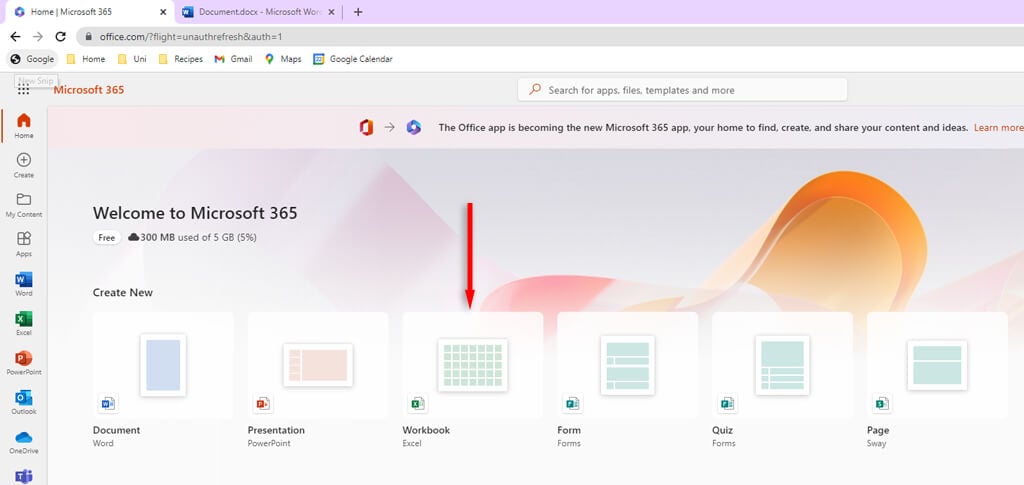The height and width of the screenshot is (485, 1024).
Task: Open the Gmail bookmark
Action: (x=233, y=59)
